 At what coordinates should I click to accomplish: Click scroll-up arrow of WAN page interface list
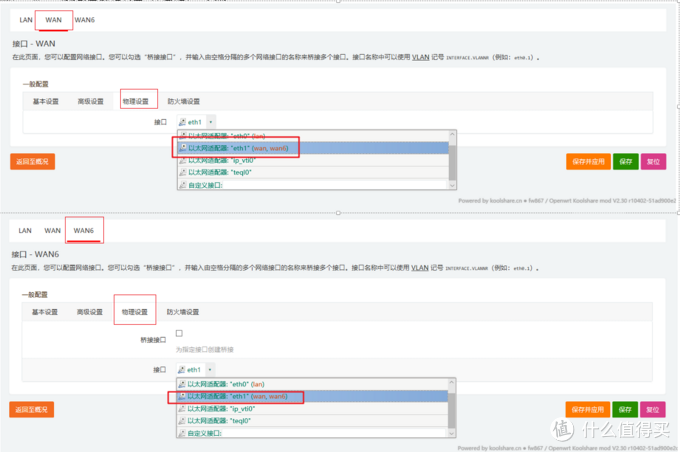coord(452,134)
